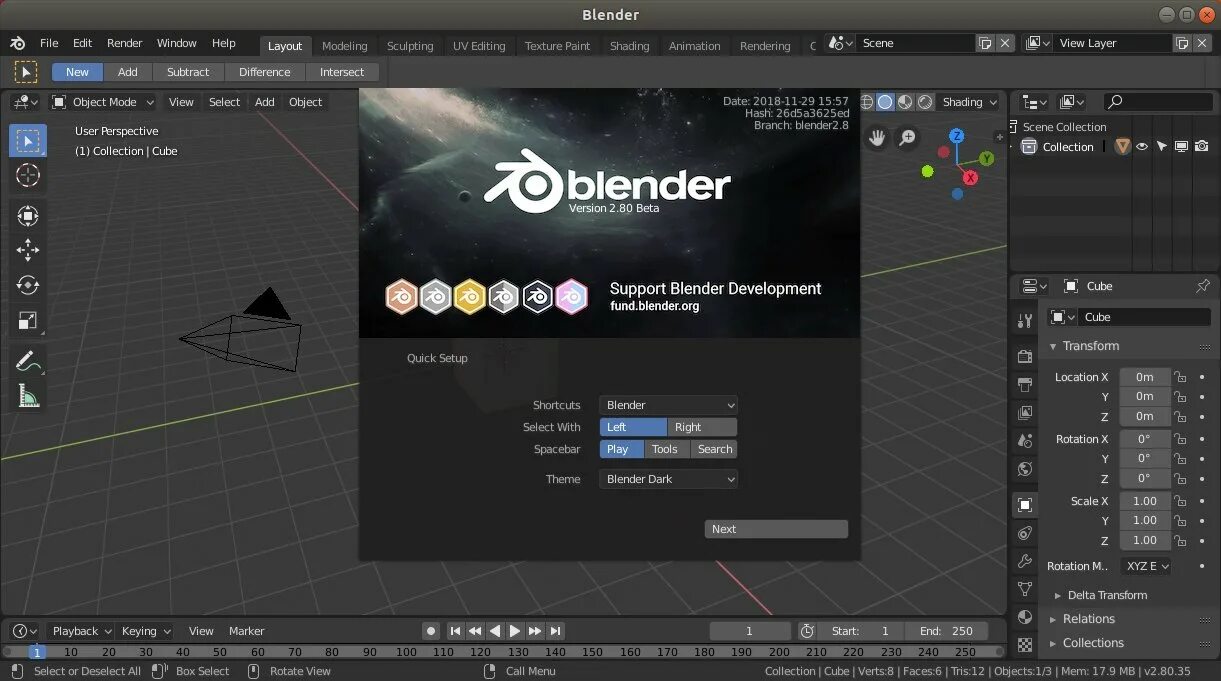This screenshot has height=681, width=1221.
Task: Click the zoom magnifier icon in viewport
Action: [x=907, y=138]
